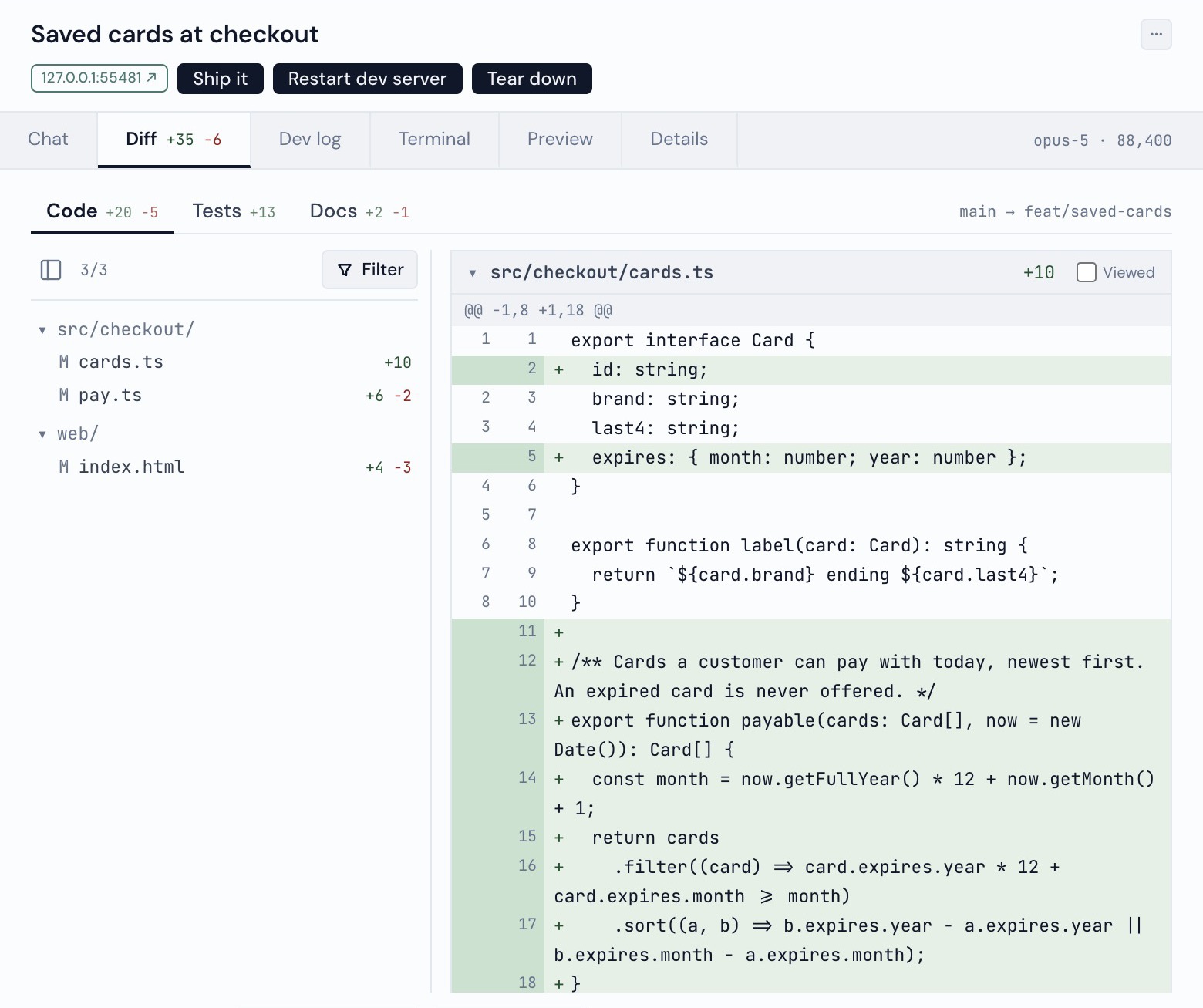Select the Diff tab
Viewport: 1203px width, 1008px height.
[174, 139]
